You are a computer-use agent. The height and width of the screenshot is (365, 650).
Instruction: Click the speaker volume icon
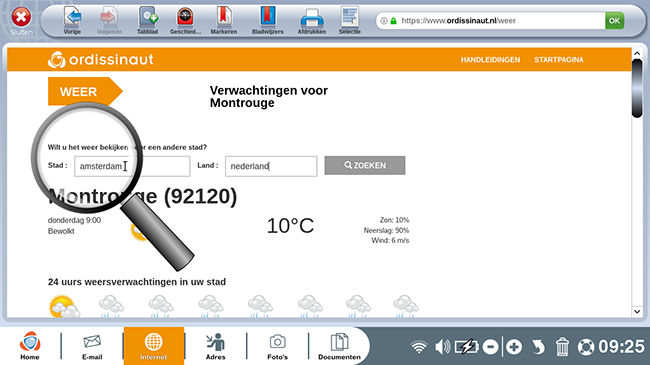click(442, 347)
